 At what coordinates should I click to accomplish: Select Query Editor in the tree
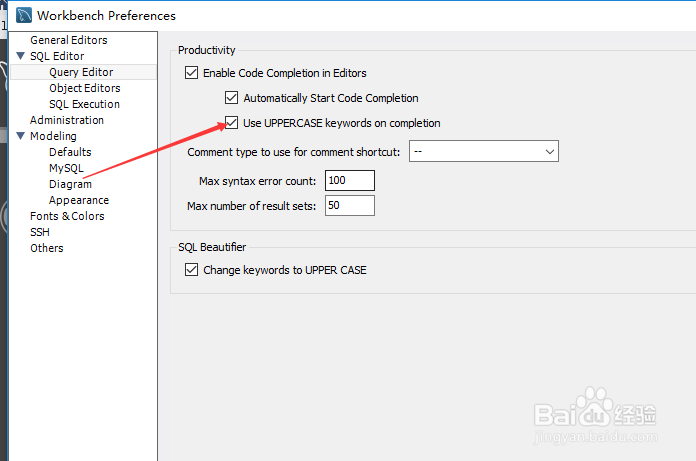coord(81,72)
